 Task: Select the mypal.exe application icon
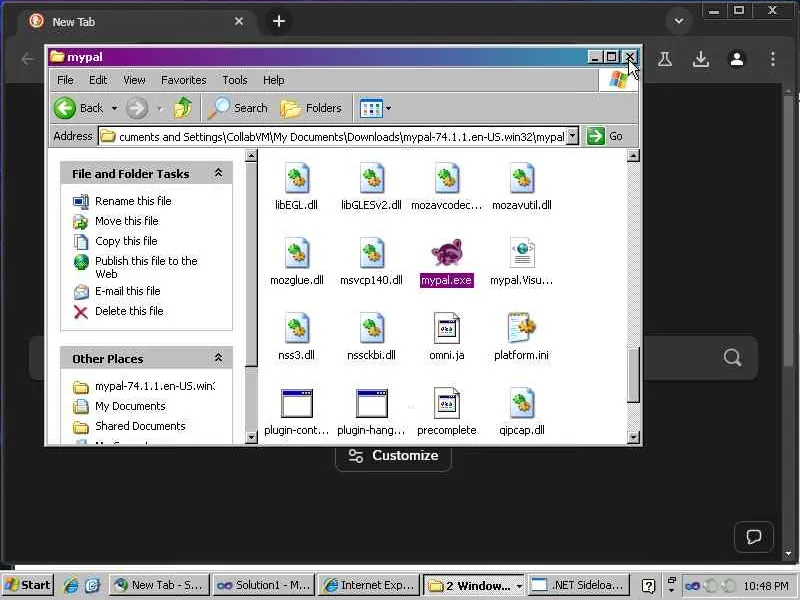click(446, 253)
